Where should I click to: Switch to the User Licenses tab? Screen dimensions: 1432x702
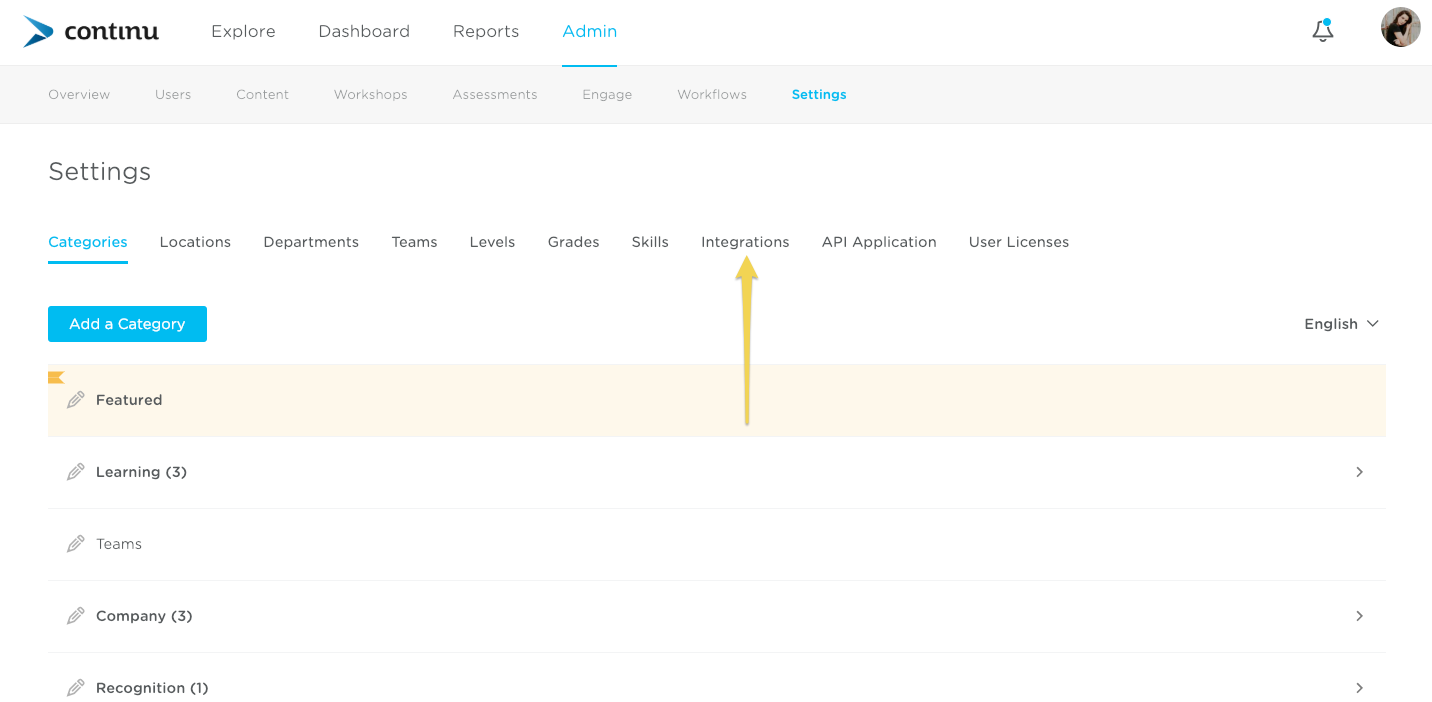pos(1019,242)
